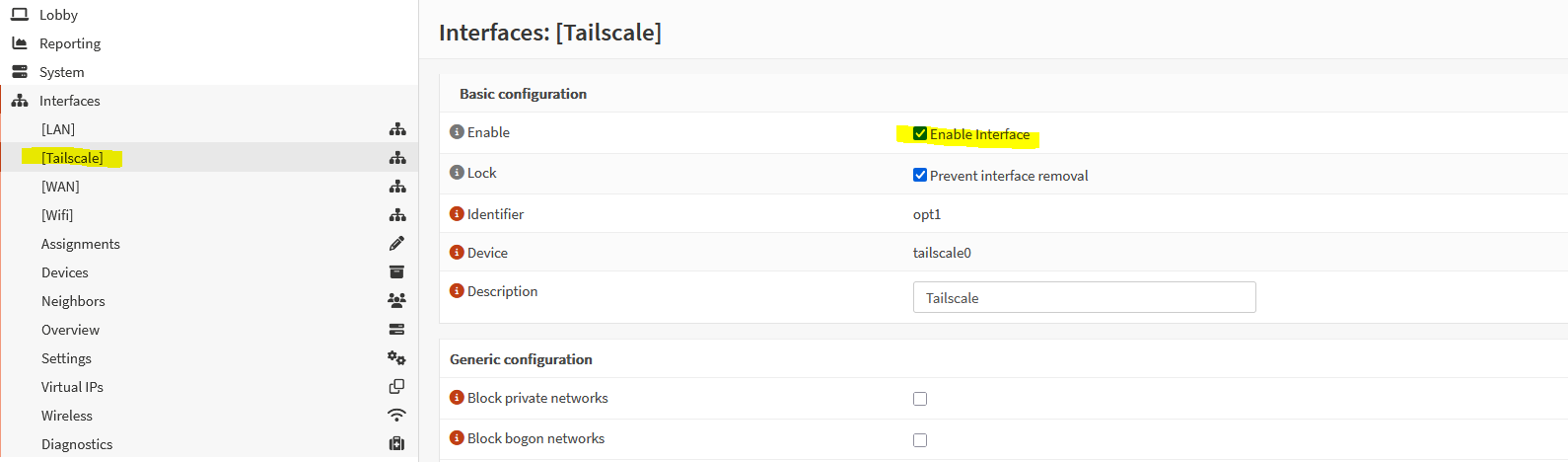Check the Block bogon networks box
This screenshot has height=462, width=1568.
(920, 440)
